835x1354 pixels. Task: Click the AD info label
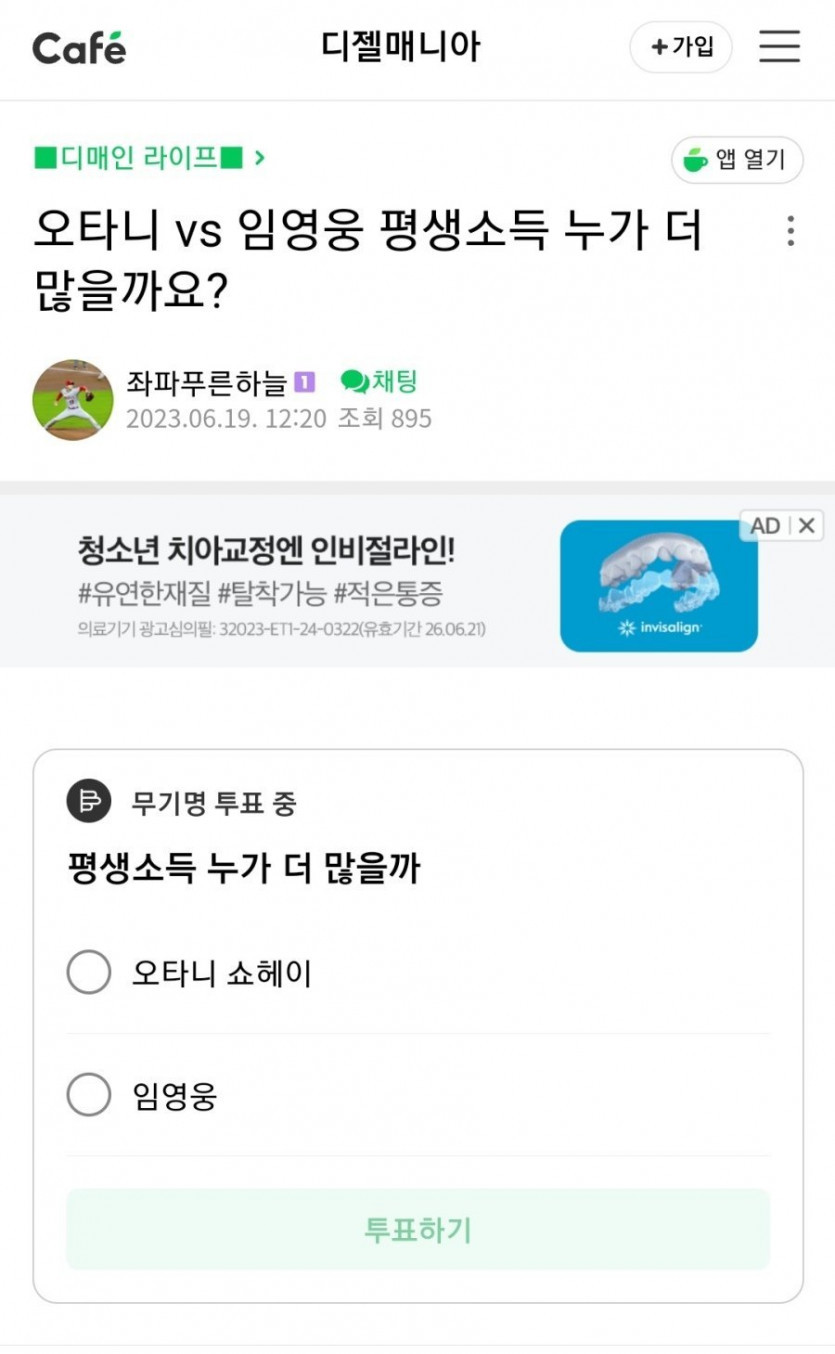coord(765,525)
